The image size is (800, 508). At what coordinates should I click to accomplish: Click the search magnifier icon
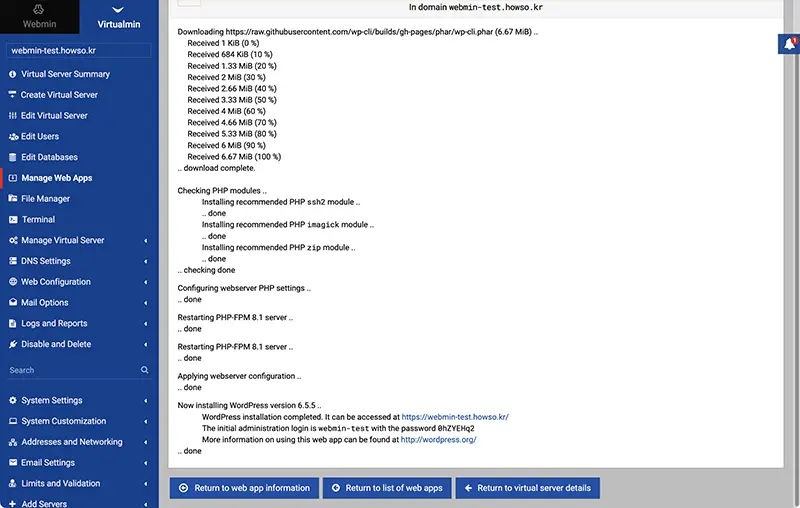144,370
